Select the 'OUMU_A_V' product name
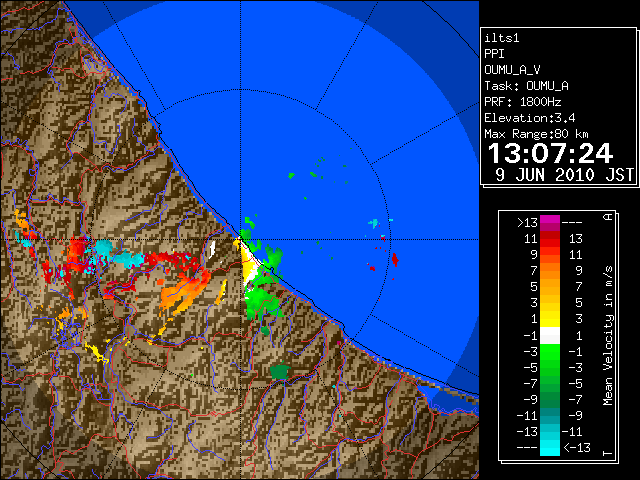Image resolution: width=640 pixels, height=480 pixels. pyautogui.click(x=512, y=70)
